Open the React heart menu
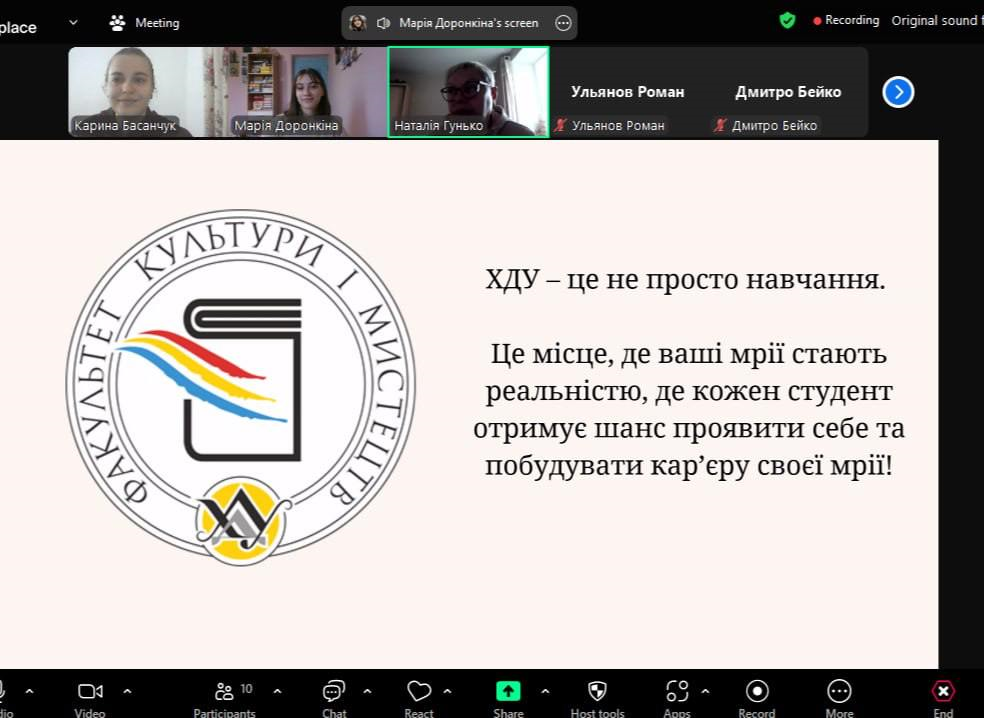This screenshot has width=984, height=718. pos(419,698)
